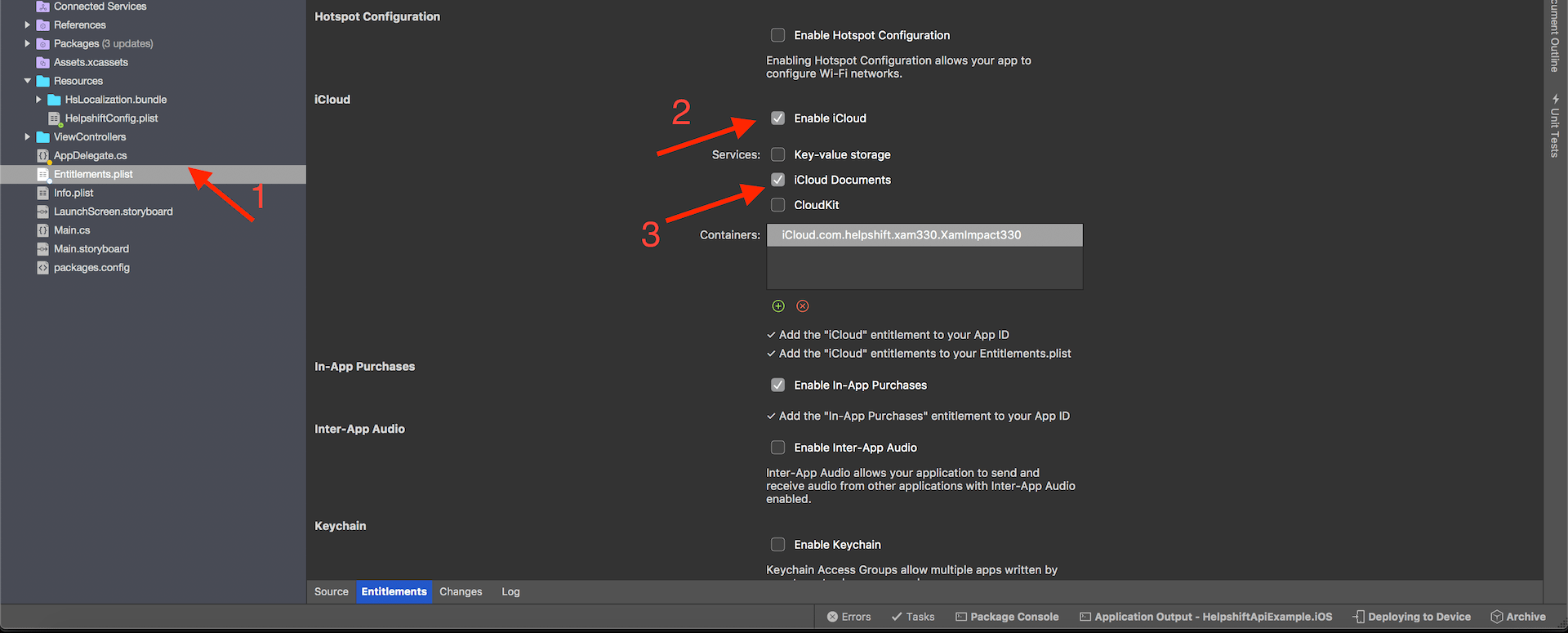The height and width of the screenshot is (633, 1568).
Task: Expand the ViewControllers folder
Action: [x=27, y=136]
